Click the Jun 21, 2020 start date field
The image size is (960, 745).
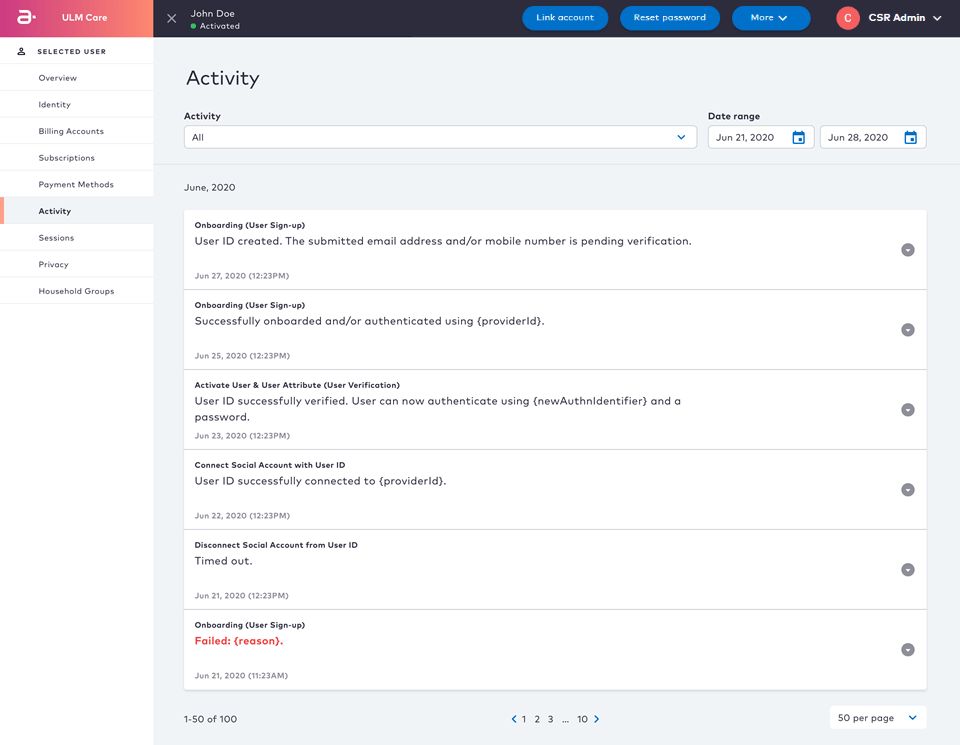pos(761,137)
